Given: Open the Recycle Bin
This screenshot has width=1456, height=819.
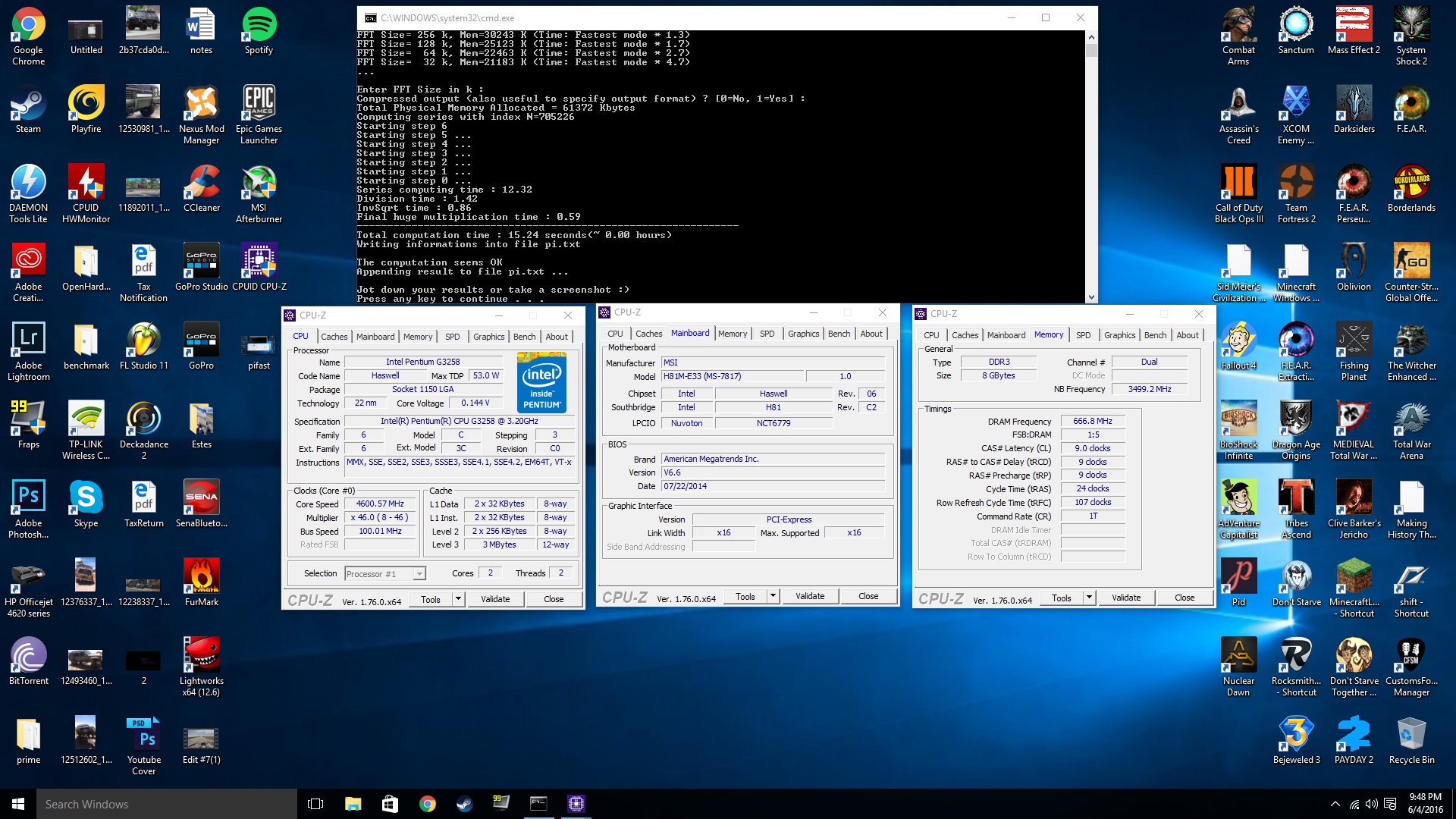Looking at the screenshot, I should point(1411,741).
